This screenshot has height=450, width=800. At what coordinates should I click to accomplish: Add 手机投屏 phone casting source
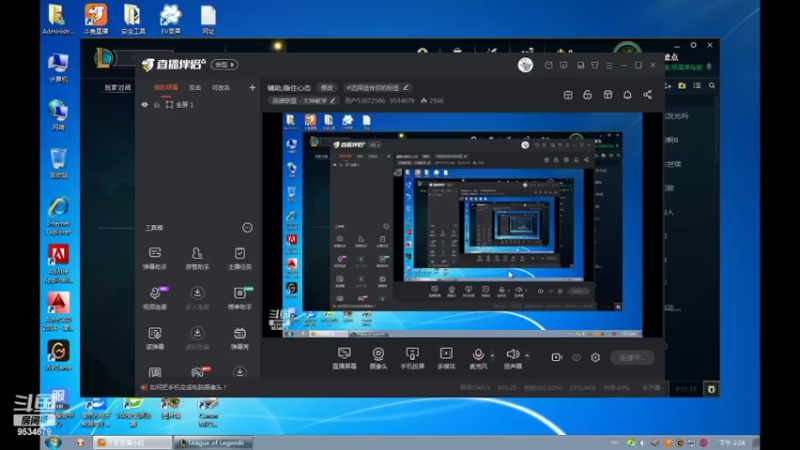point(412,358)
